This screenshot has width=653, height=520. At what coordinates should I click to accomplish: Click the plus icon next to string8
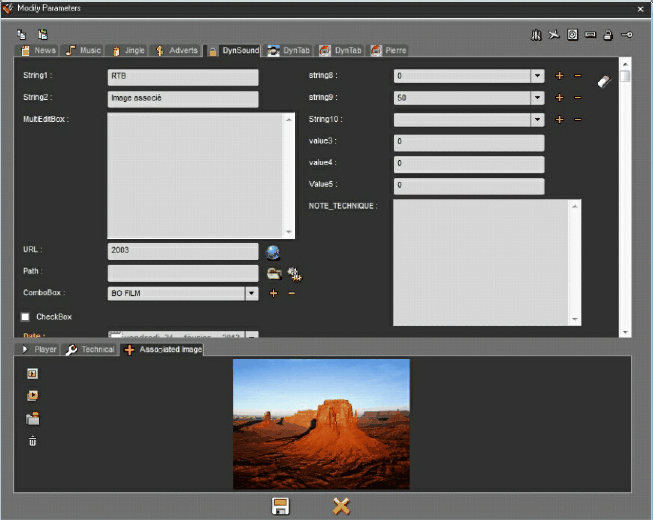point(559,76)
